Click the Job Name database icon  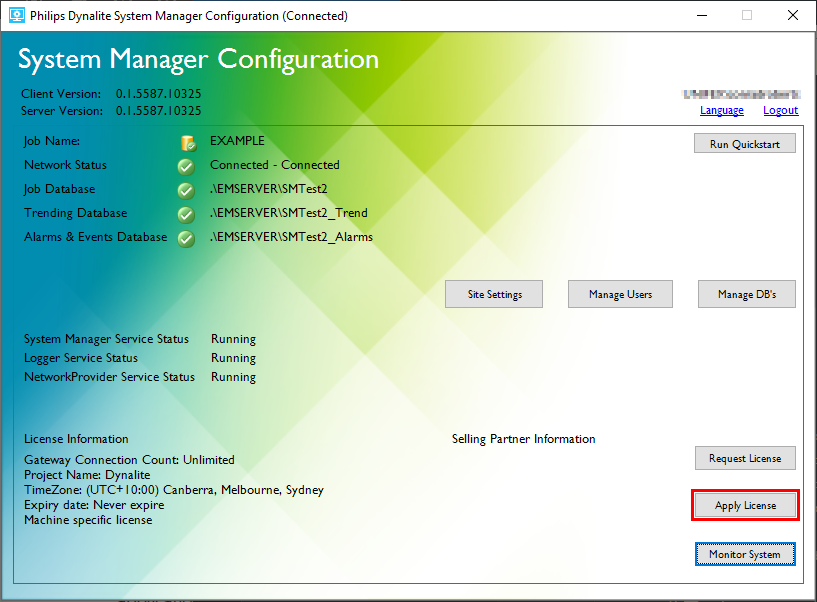tap(186, 143)
